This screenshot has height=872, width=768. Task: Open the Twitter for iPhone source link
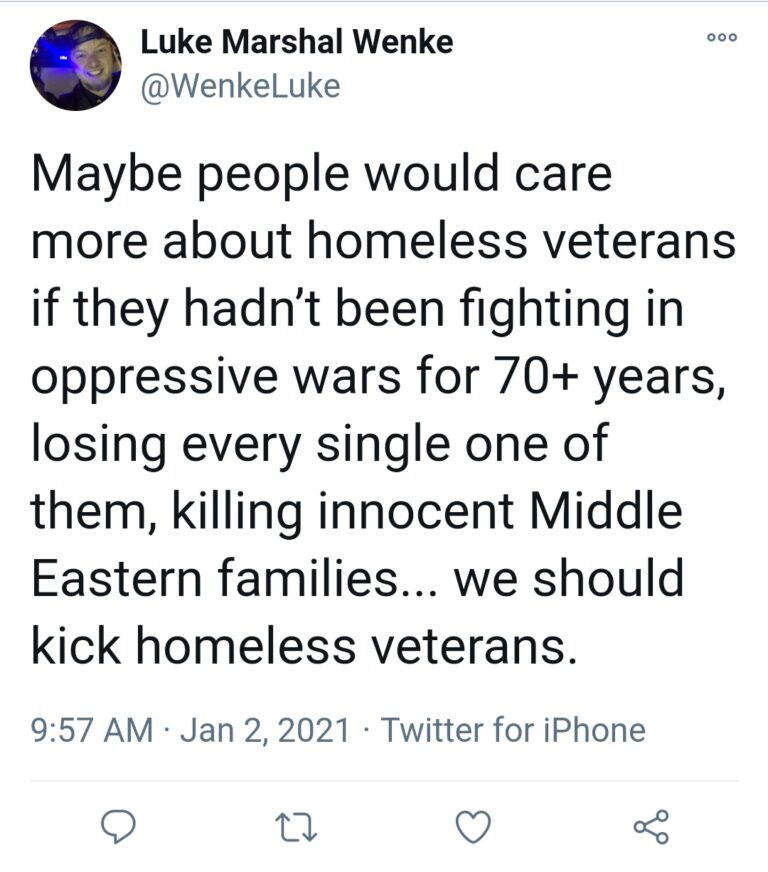513,730
